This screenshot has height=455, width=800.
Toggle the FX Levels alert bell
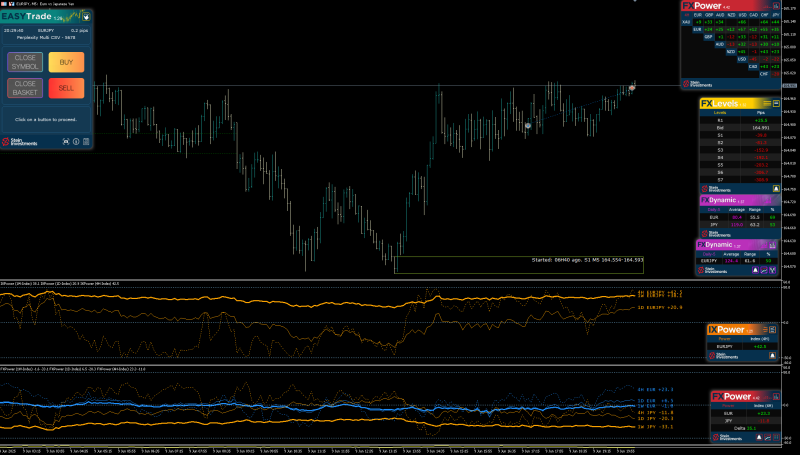(x=776, y=189)
